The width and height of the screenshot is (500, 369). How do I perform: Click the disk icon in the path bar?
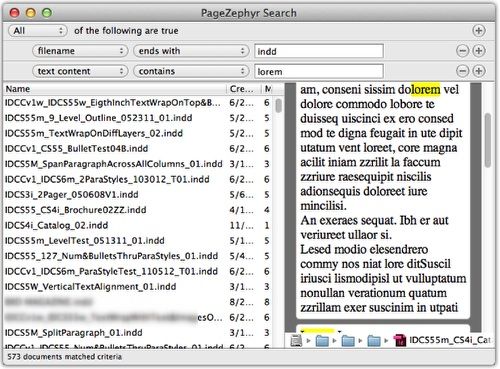point(296,340)
